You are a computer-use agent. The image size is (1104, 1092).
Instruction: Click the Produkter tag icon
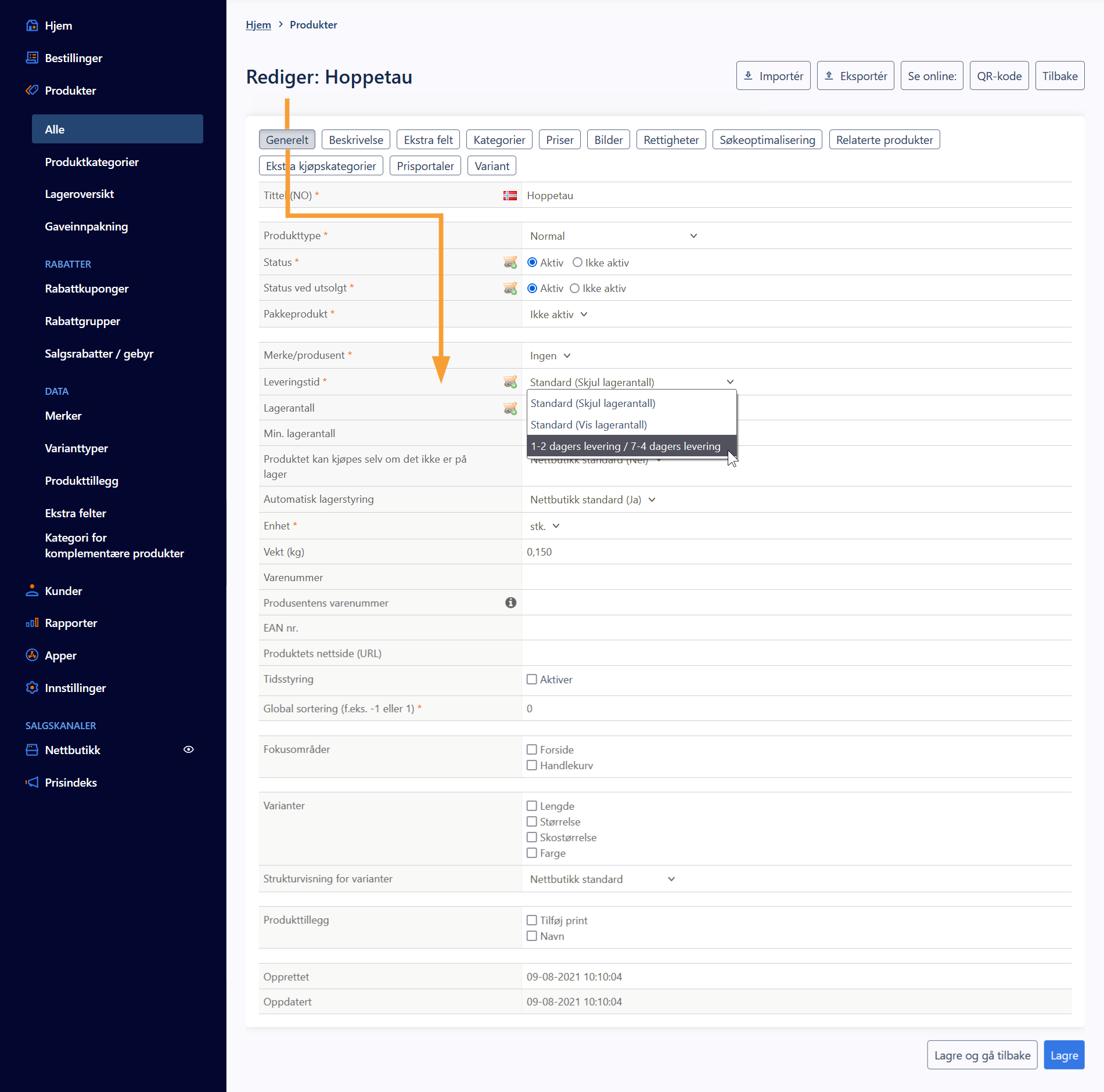(32, 91)
